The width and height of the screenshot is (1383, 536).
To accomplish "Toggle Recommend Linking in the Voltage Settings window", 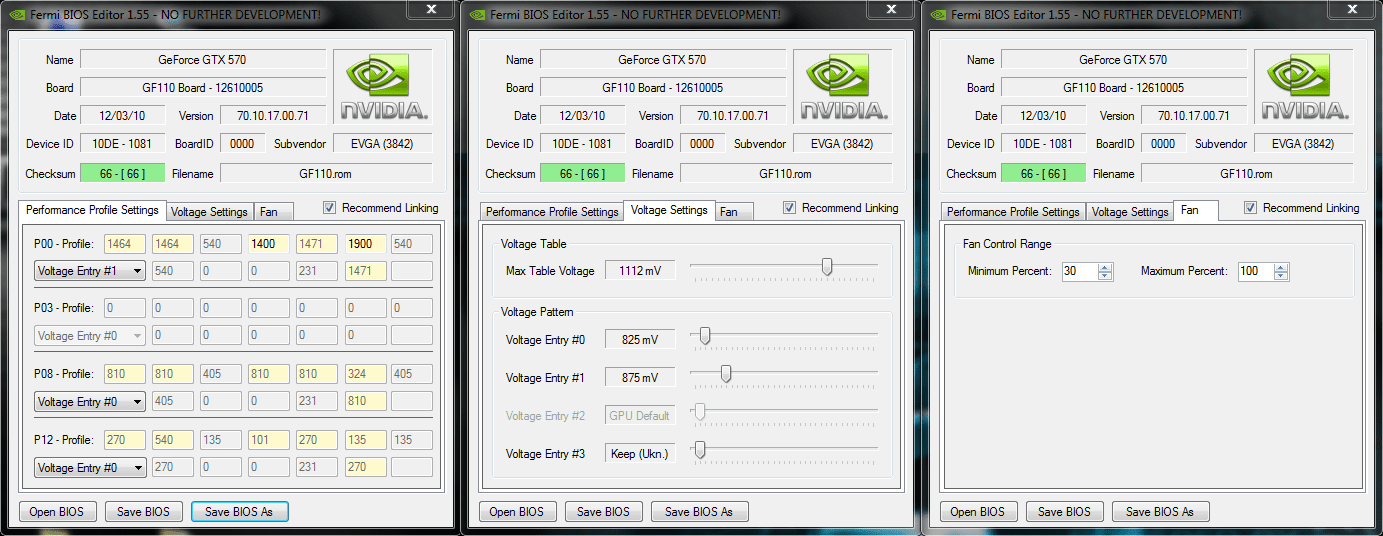I will tap(790, 208).
